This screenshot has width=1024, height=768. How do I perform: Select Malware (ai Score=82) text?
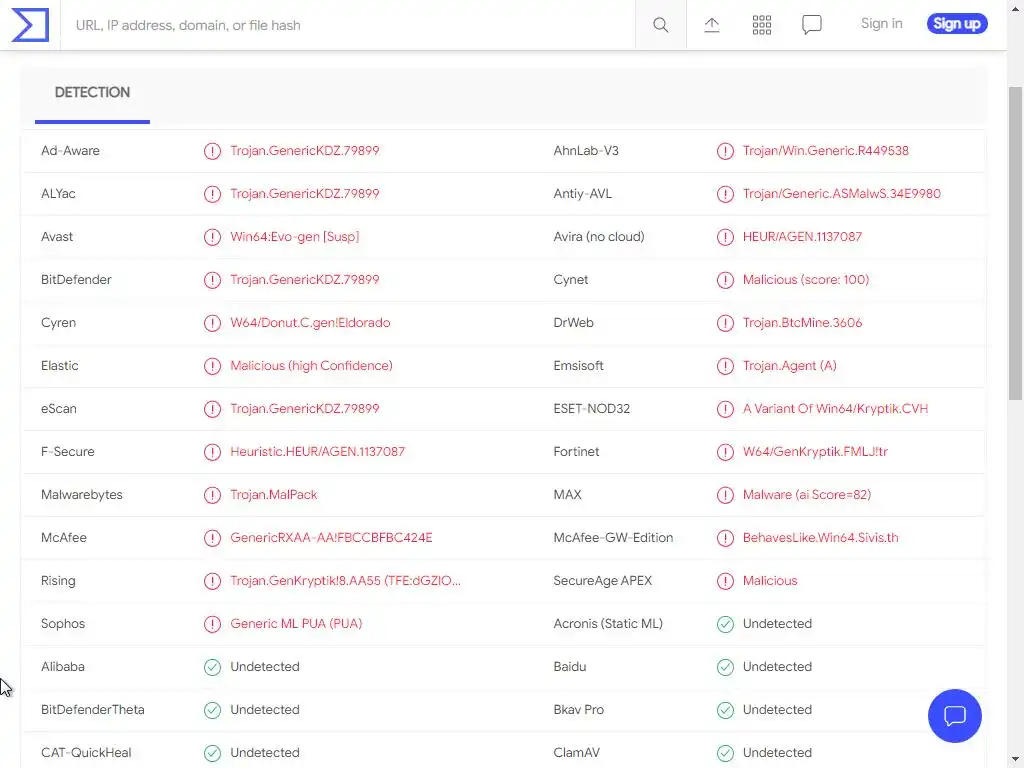tap(807, 494)
